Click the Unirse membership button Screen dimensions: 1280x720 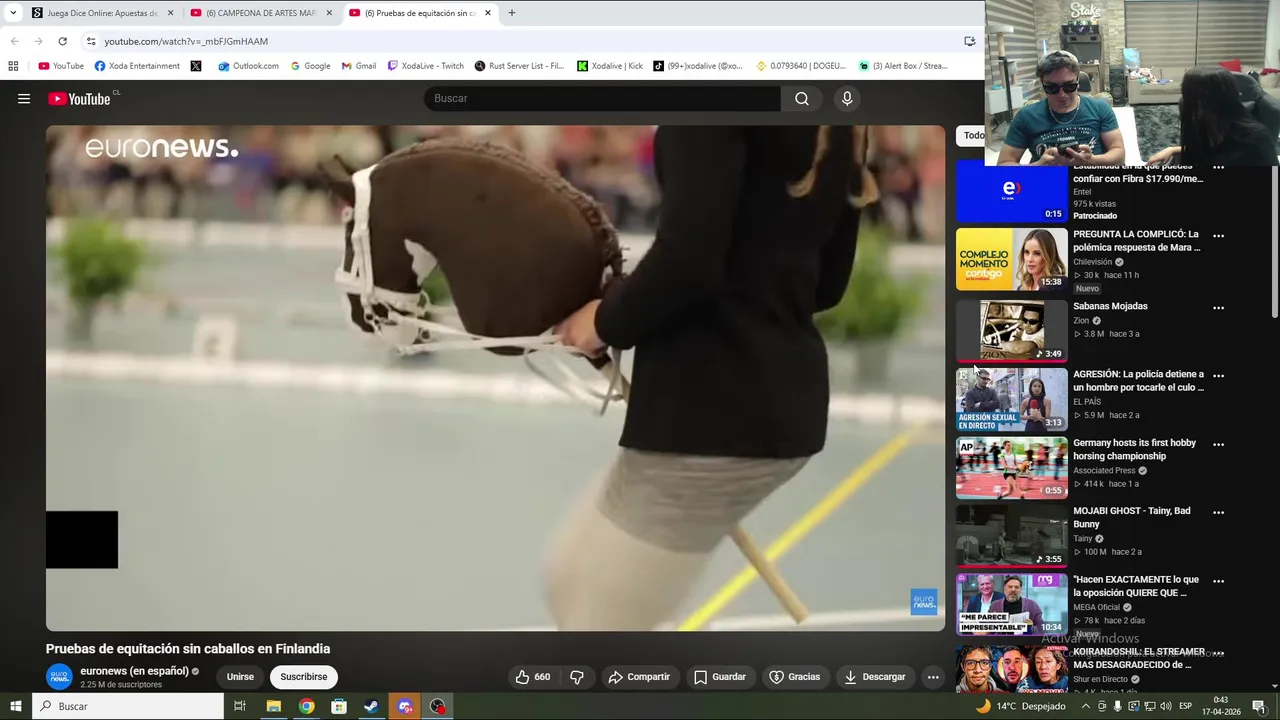pyautogui.click(x=240, y=677)
